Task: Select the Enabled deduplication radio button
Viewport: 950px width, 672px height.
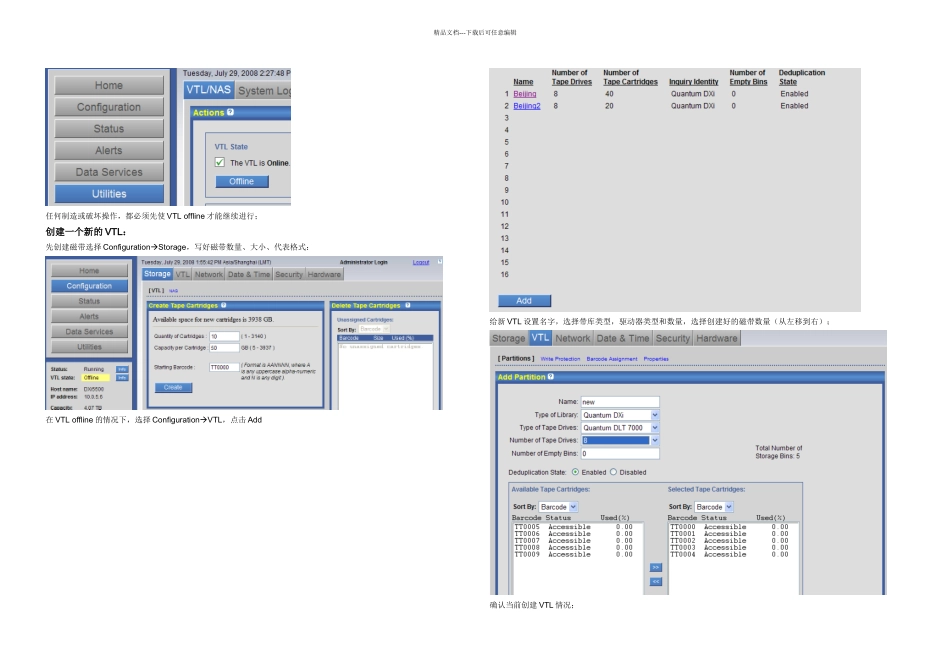Action: (575, 472)
